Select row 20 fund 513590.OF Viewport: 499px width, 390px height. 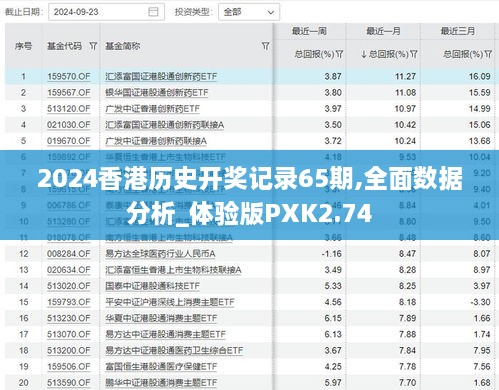(249, 382)
